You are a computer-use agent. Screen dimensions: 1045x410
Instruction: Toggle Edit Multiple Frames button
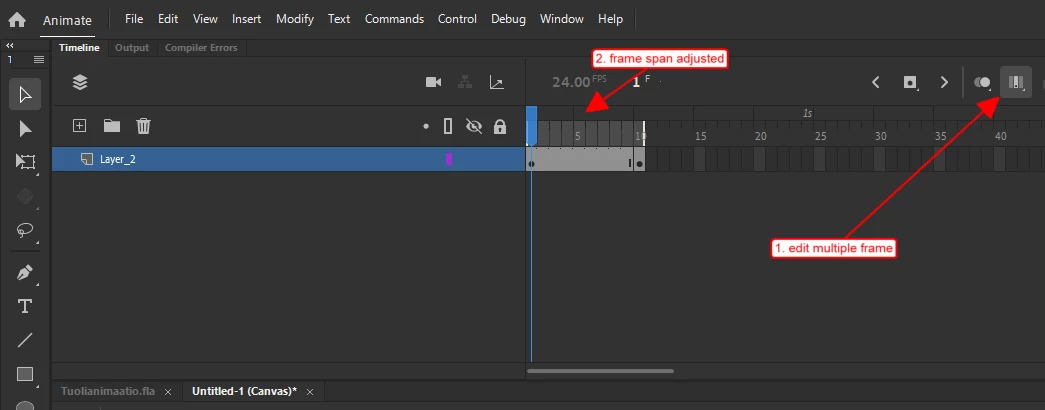click(1016, 82)
